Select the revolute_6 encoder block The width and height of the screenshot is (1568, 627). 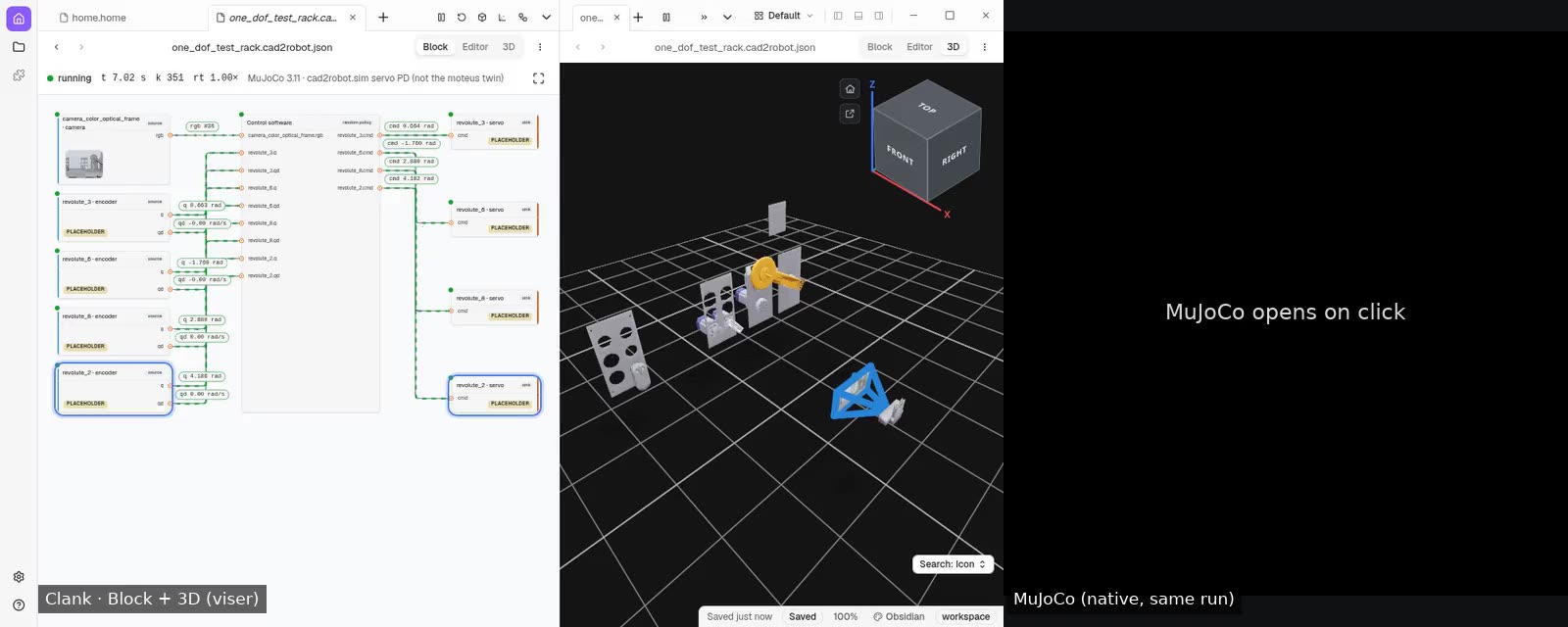[x=114, y=274]
